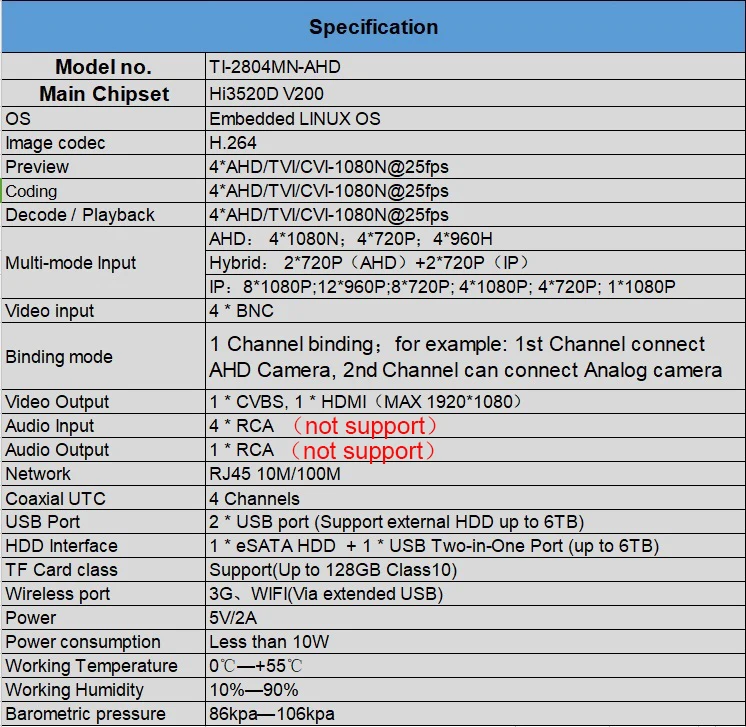746x727 pixels.
Task: Click the '1 * RCA' audio output value
Action: (x=242, y=450)
